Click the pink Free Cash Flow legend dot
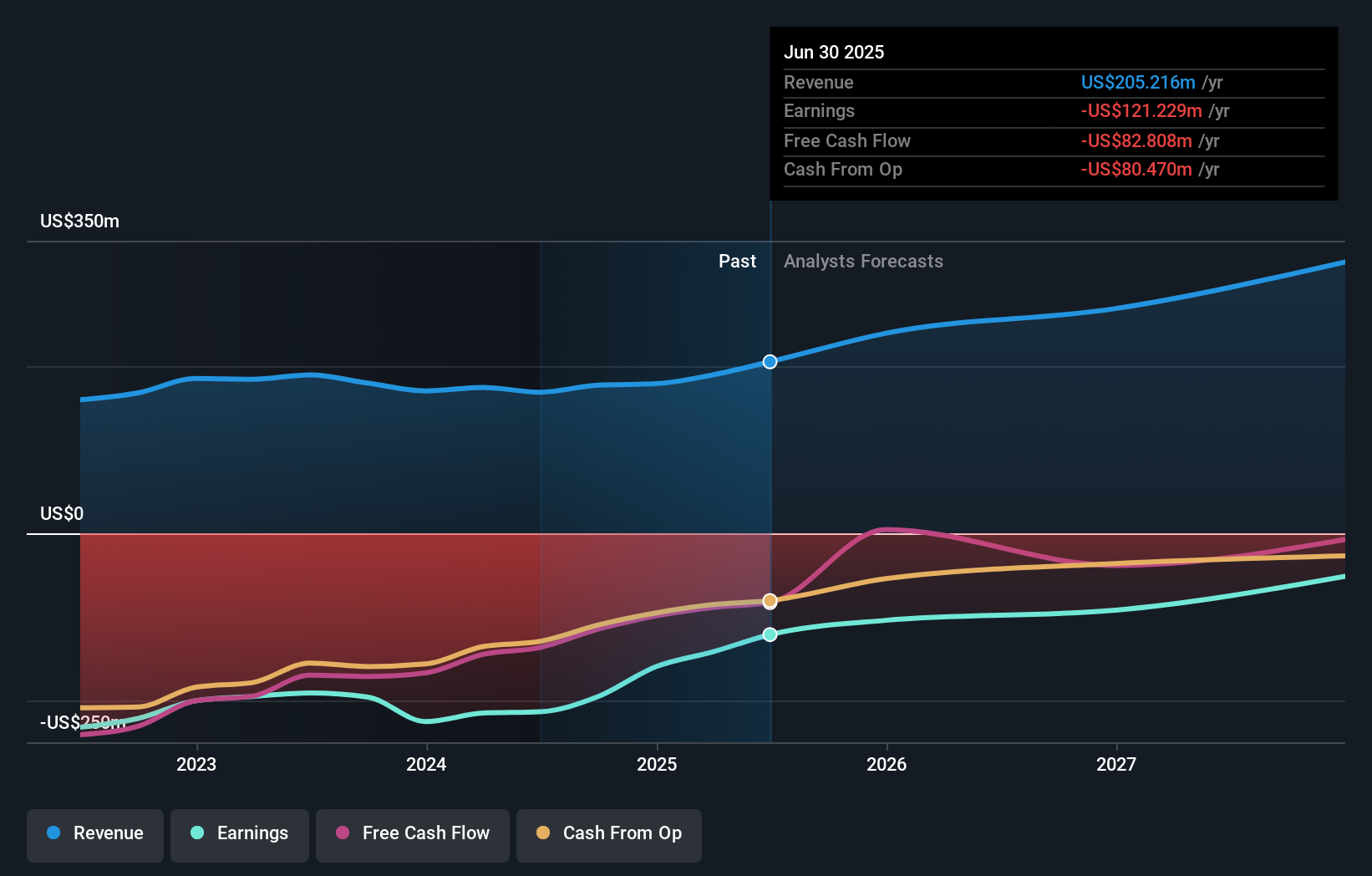 point(343,833)
